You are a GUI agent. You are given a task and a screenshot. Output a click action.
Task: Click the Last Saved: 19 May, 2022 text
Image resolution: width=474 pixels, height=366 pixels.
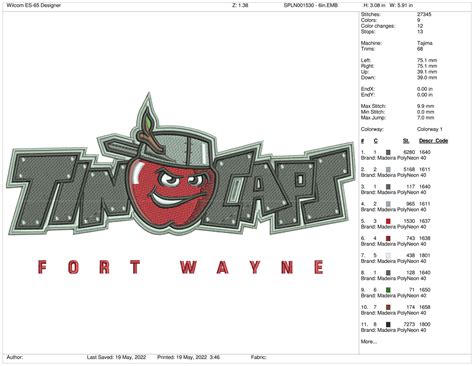(x=116, y=357)
